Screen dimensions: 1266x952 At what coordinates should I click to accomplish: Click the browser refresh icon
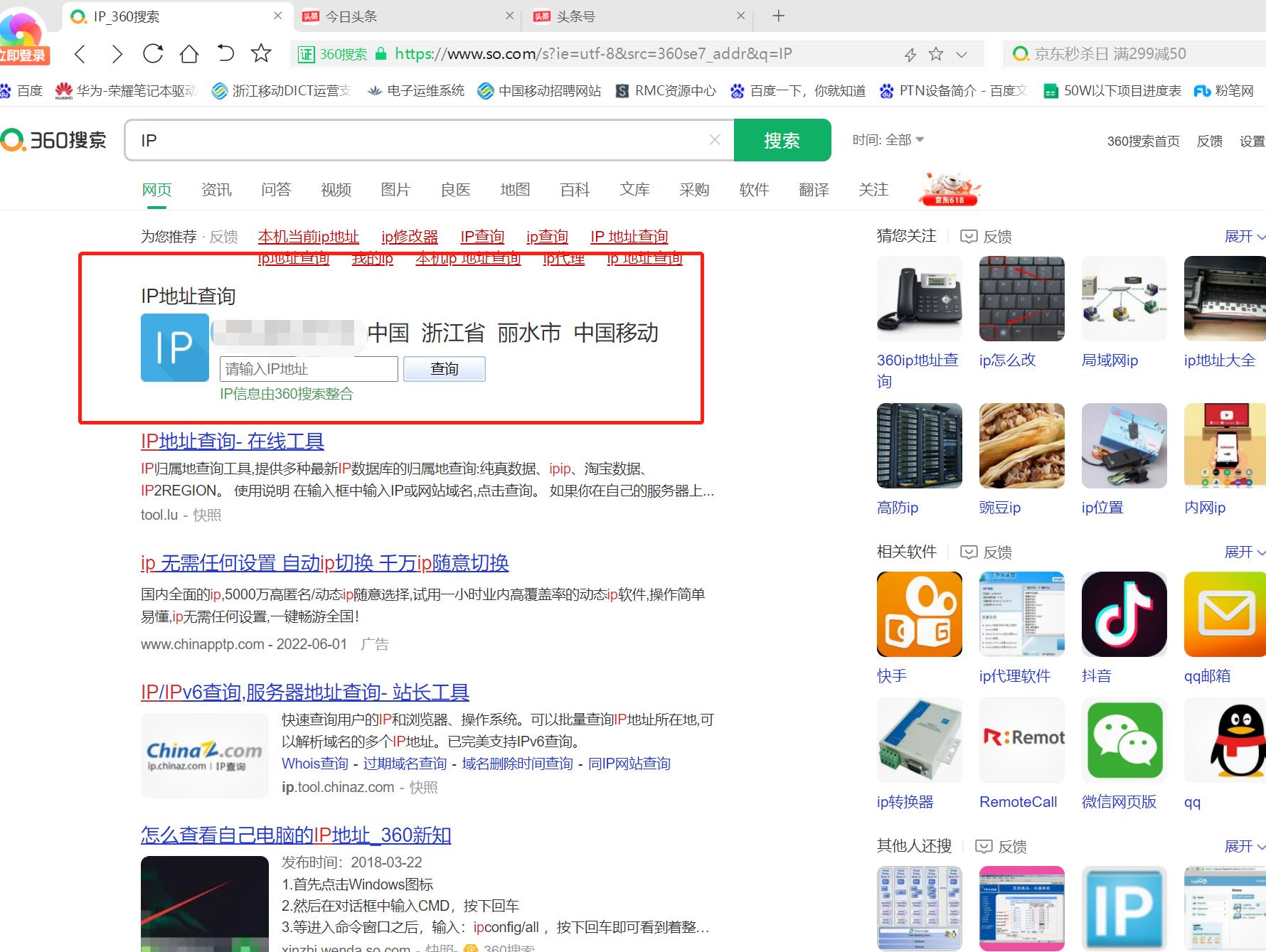[x=153, y=54]
